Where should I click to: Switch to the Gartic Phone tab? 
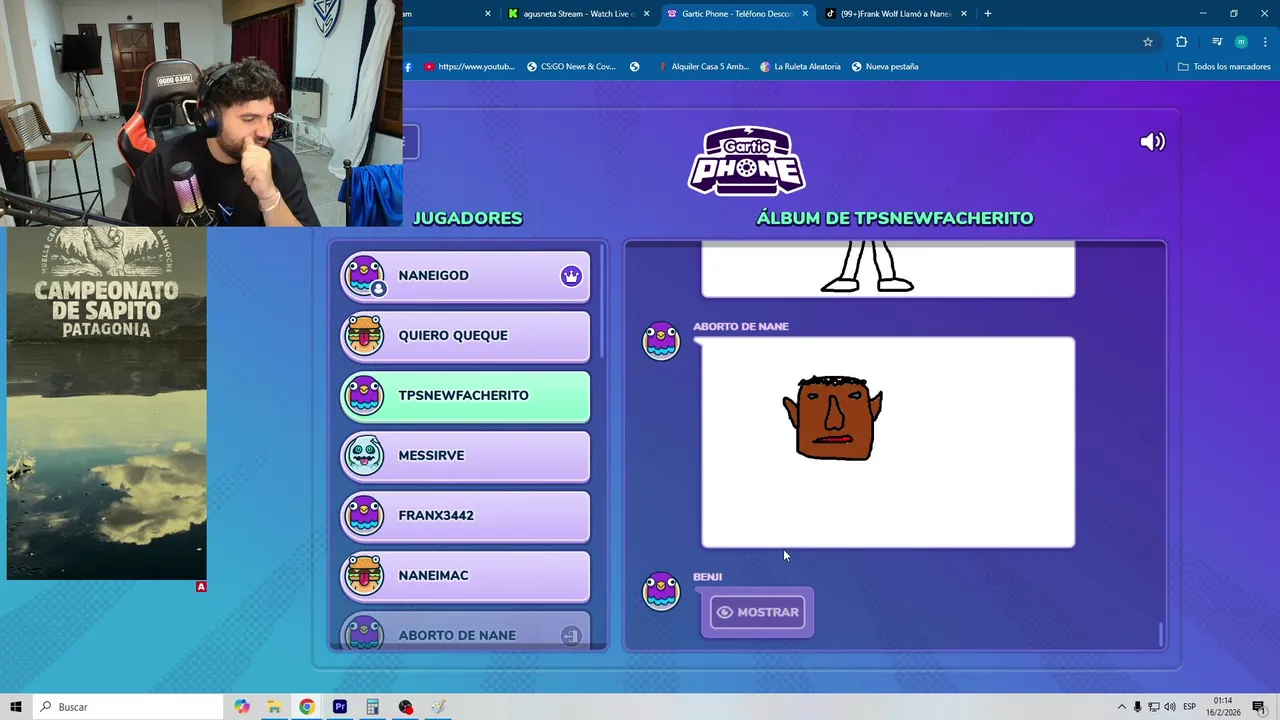click(738, 14)
